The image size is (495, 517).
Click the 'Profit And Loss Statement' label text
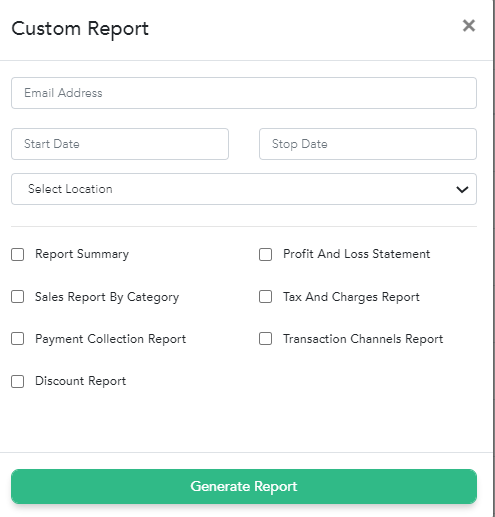point(356,254)
